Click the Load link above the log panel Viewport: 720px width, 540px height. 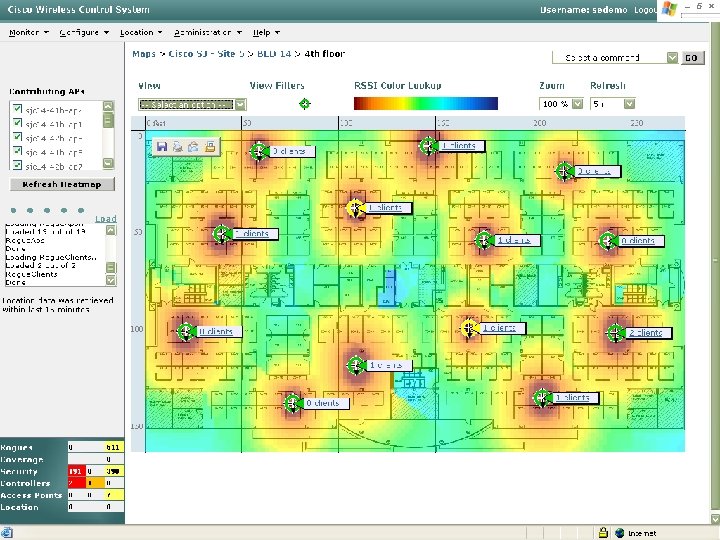point(105,218)
